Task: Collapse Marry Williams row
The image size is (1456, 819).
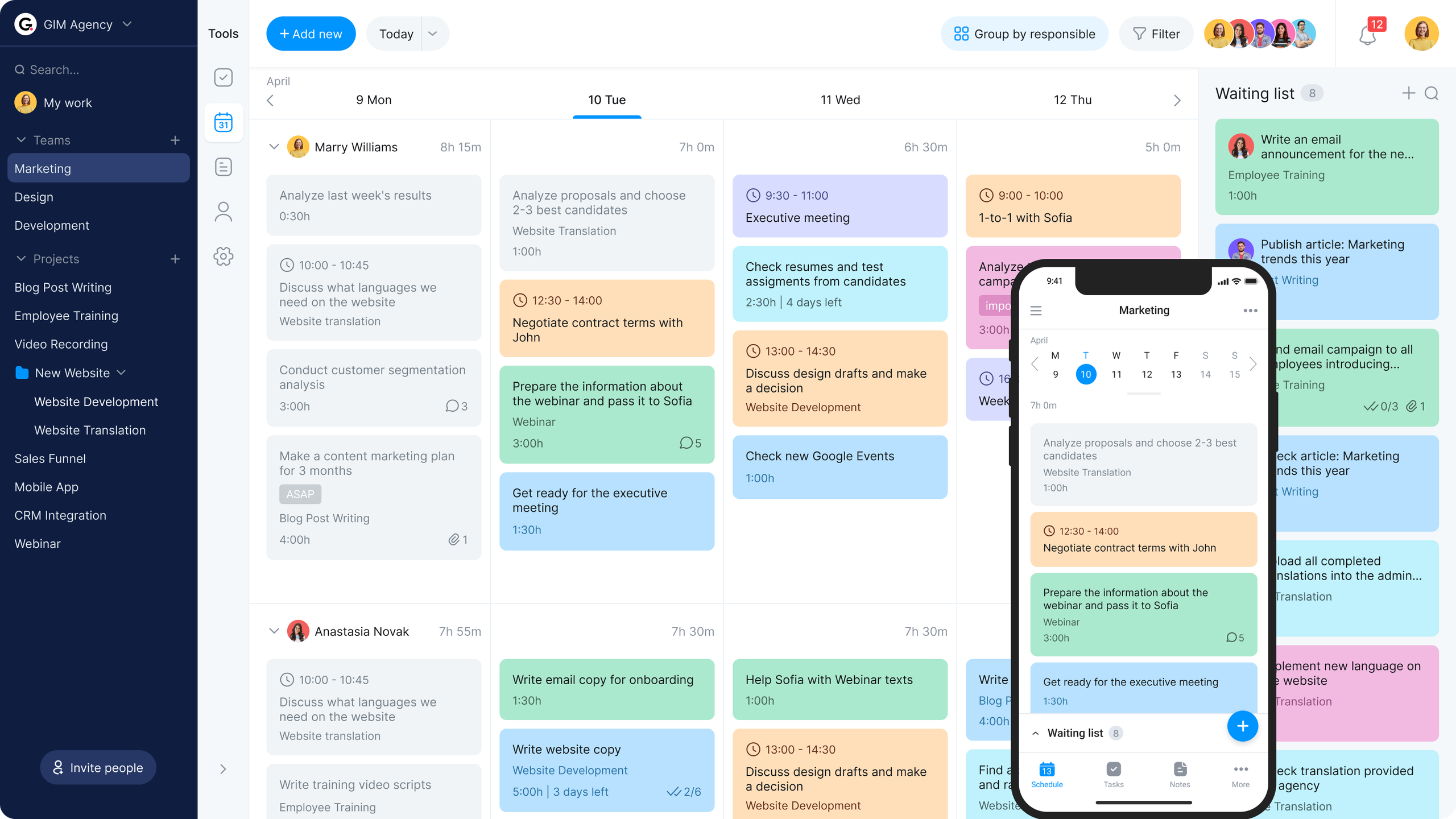Action: point(274,147)
